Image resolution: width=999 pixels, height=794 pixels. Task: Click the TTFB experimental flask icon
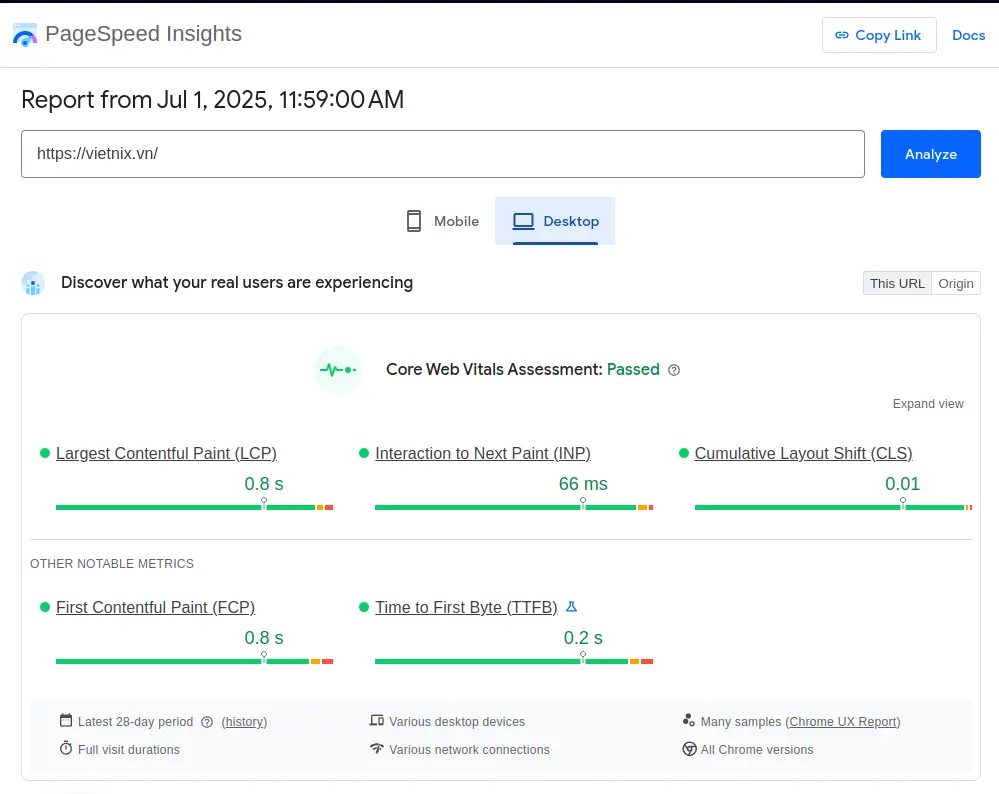572,607
